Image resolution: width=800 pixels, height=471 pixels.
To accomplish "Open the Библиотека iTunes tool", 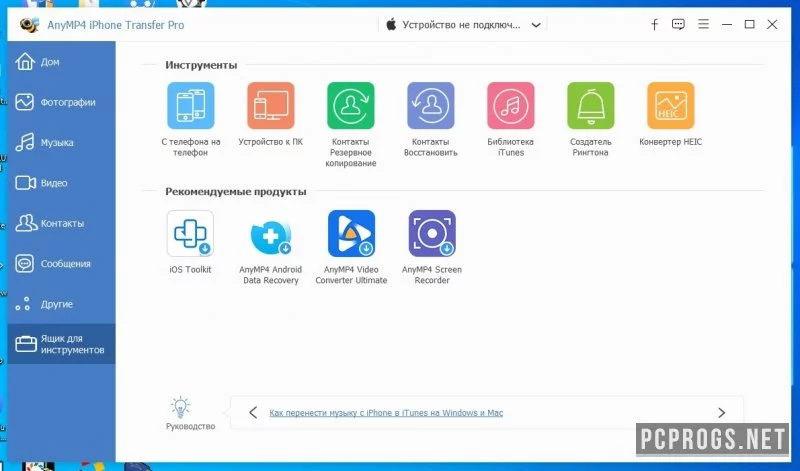I will [x=511, y=106].
